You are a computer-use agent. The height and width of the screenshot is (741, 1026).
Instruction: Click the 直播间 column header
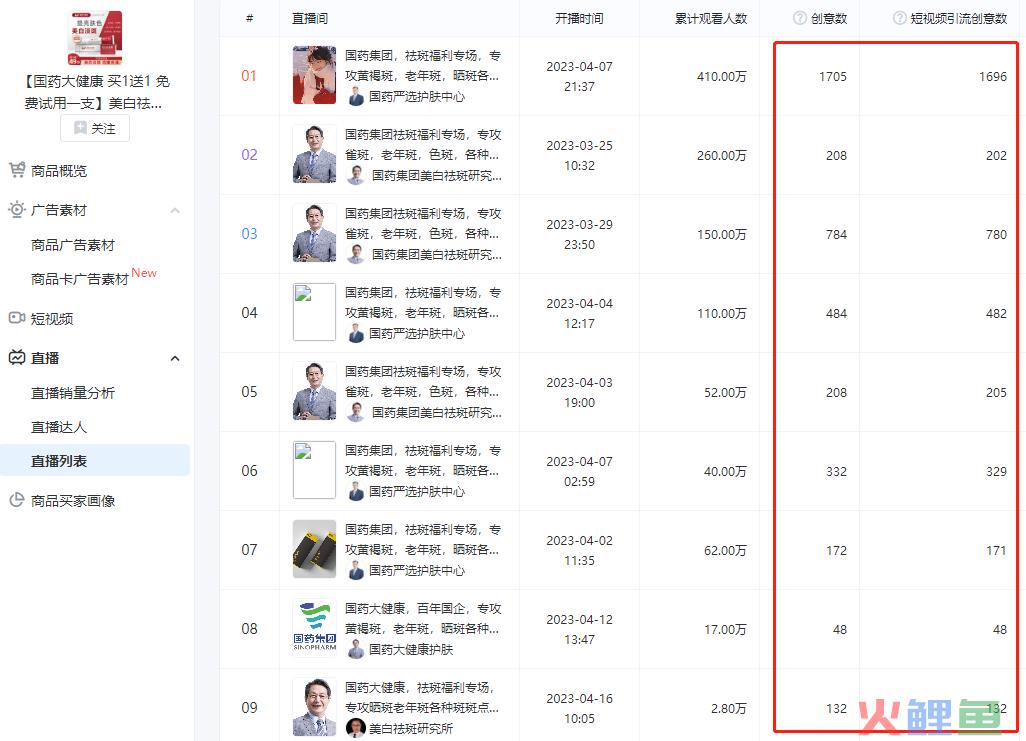310,18
